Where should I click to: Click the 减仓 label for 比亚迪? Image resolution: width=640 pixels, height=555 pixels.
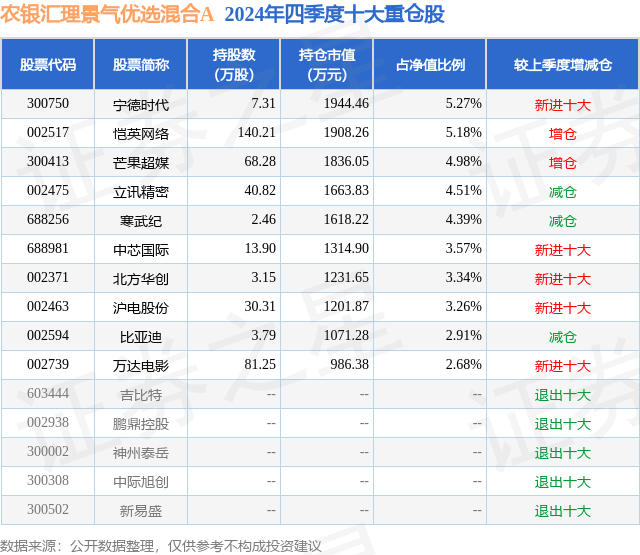(563, 337)
